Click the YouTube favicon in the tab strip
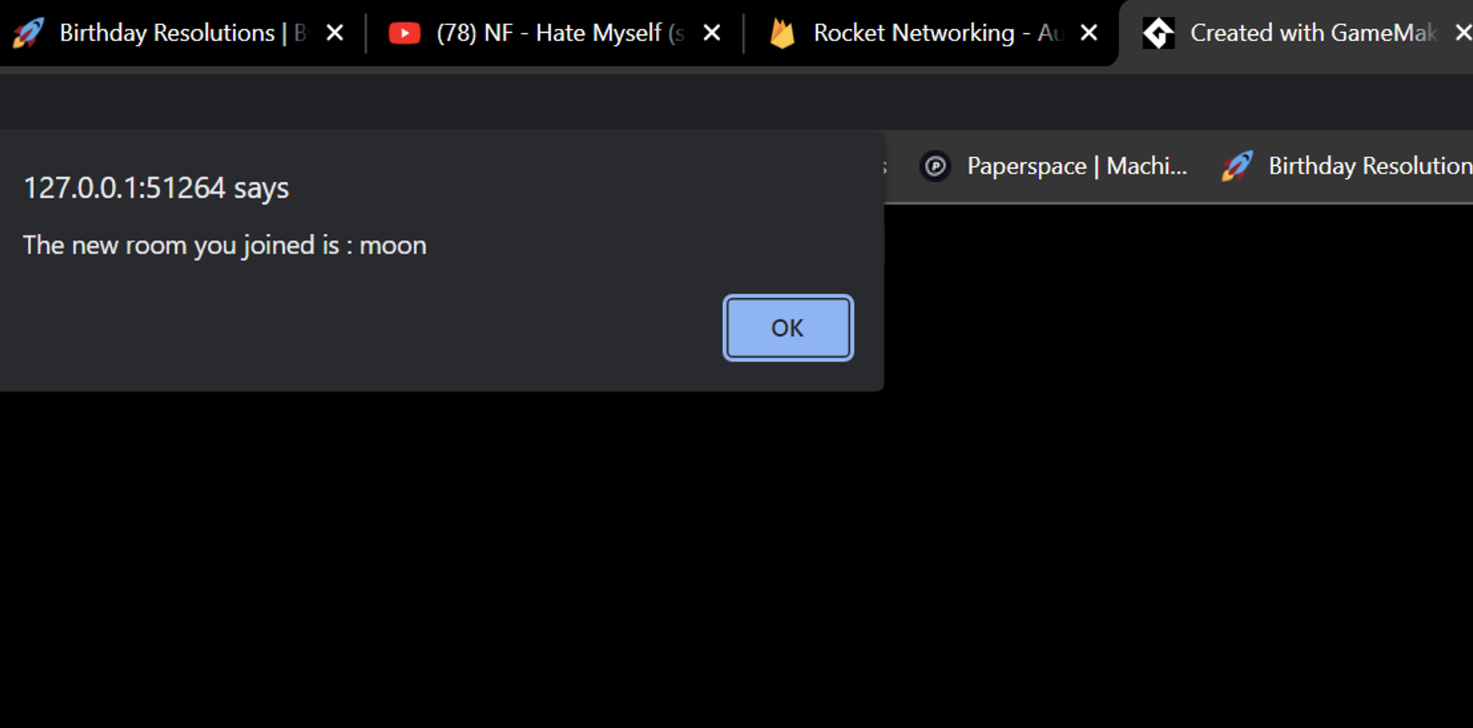This screenshot has width=1473, height=728. point(404,33)
